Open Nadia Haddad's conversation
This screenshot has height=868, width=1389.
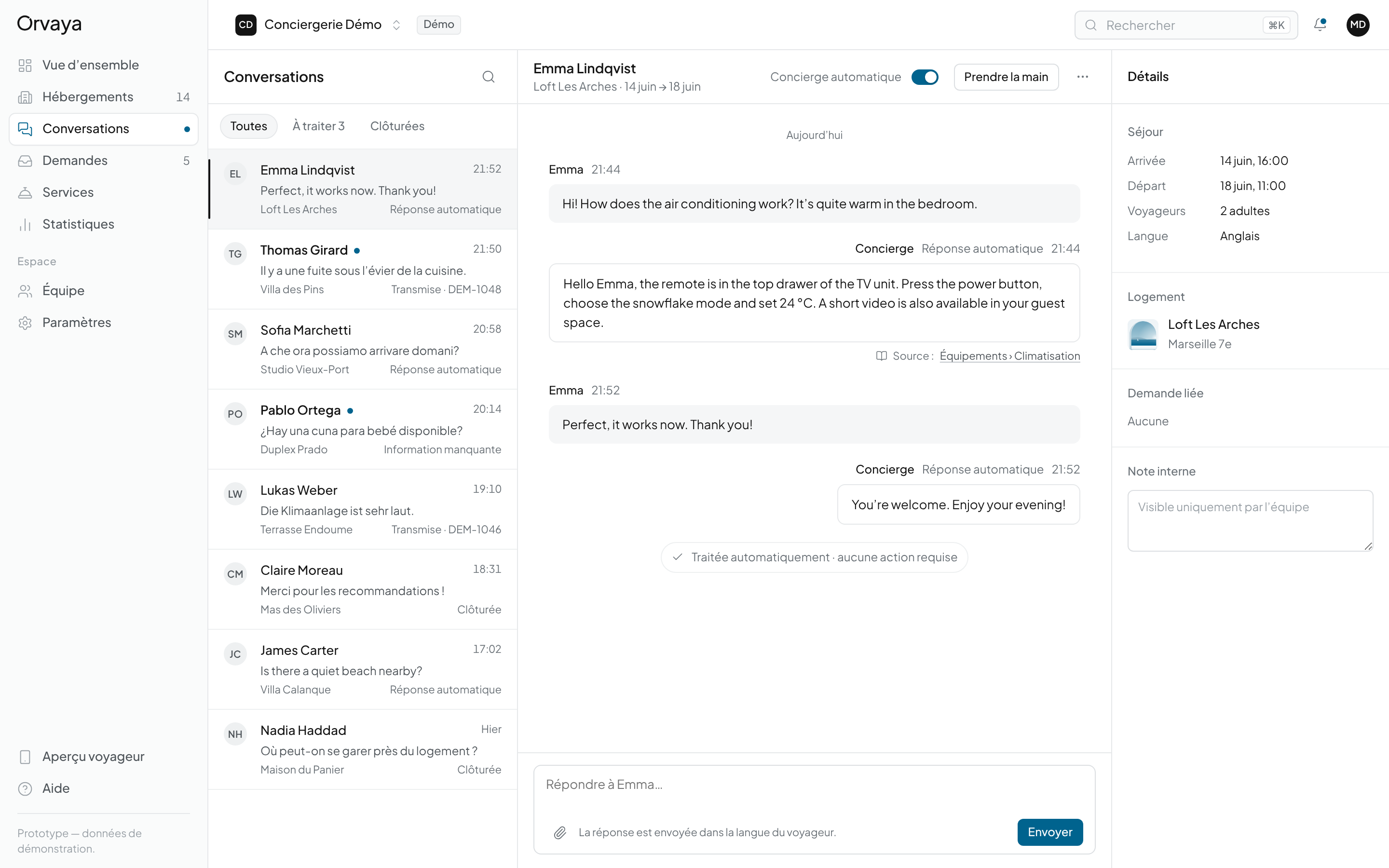[x=363, y=750]
